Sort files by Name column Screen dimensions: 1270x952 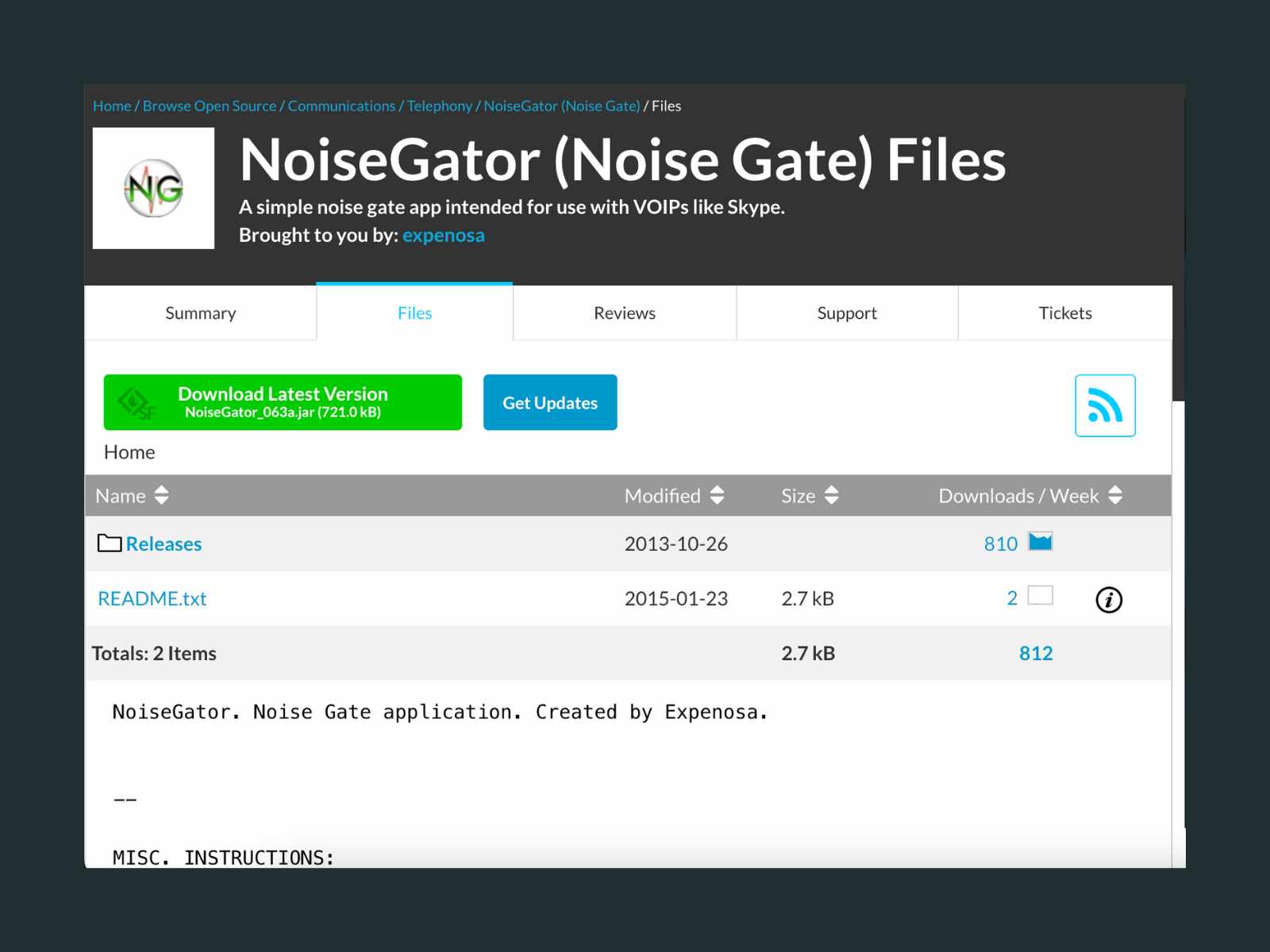[x=161, y=495]
